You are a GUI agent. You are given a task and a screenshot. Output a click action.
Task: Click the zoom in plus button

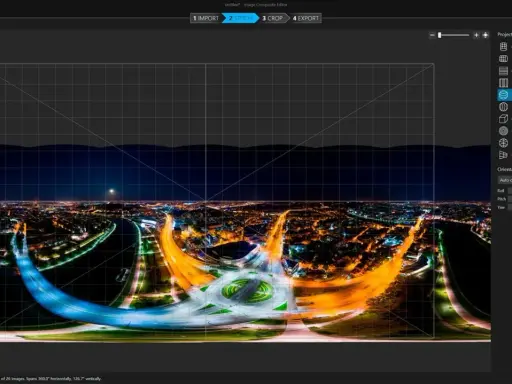coord(476,35)
